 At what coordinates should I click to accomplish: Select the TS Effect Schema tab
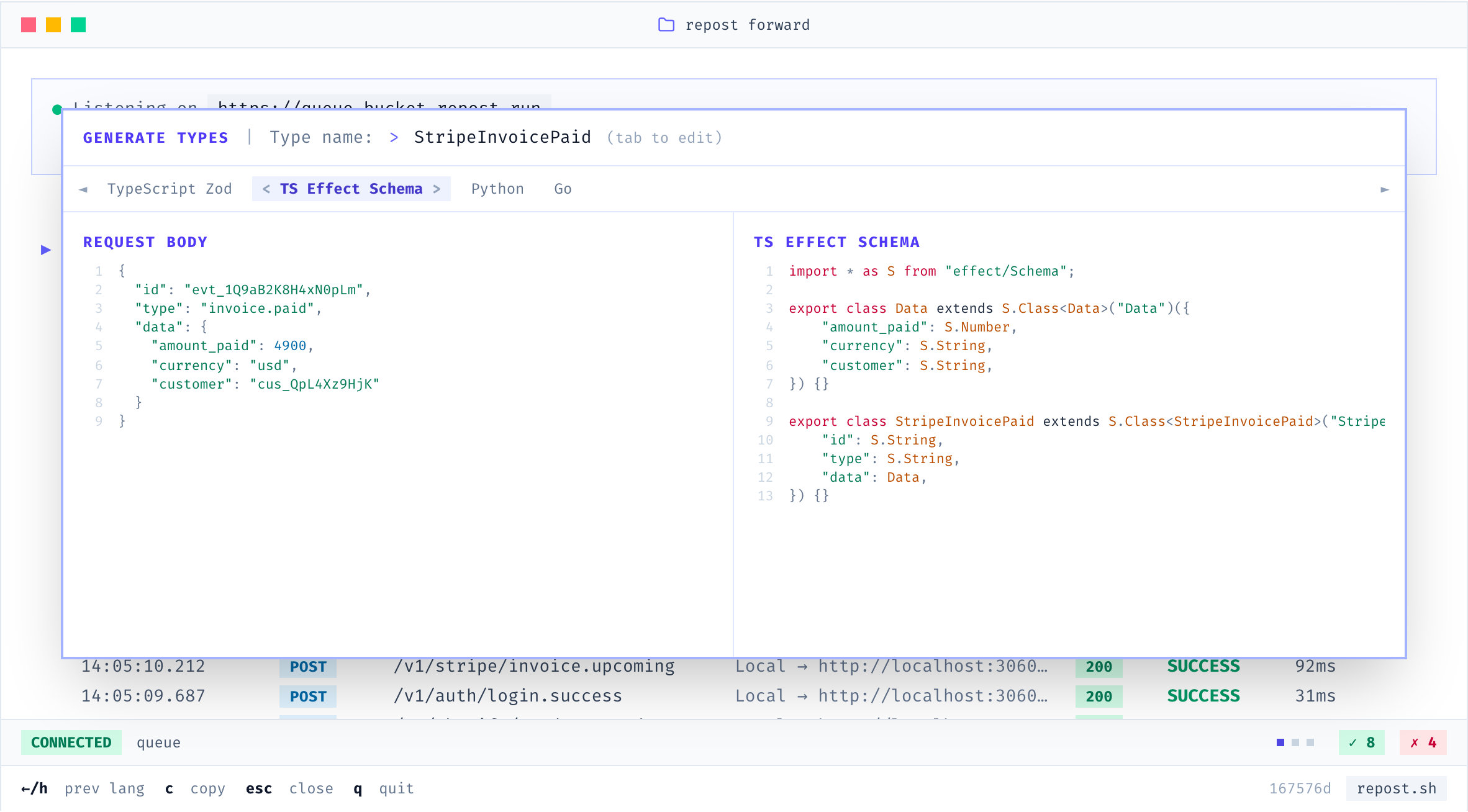[351, 189]
